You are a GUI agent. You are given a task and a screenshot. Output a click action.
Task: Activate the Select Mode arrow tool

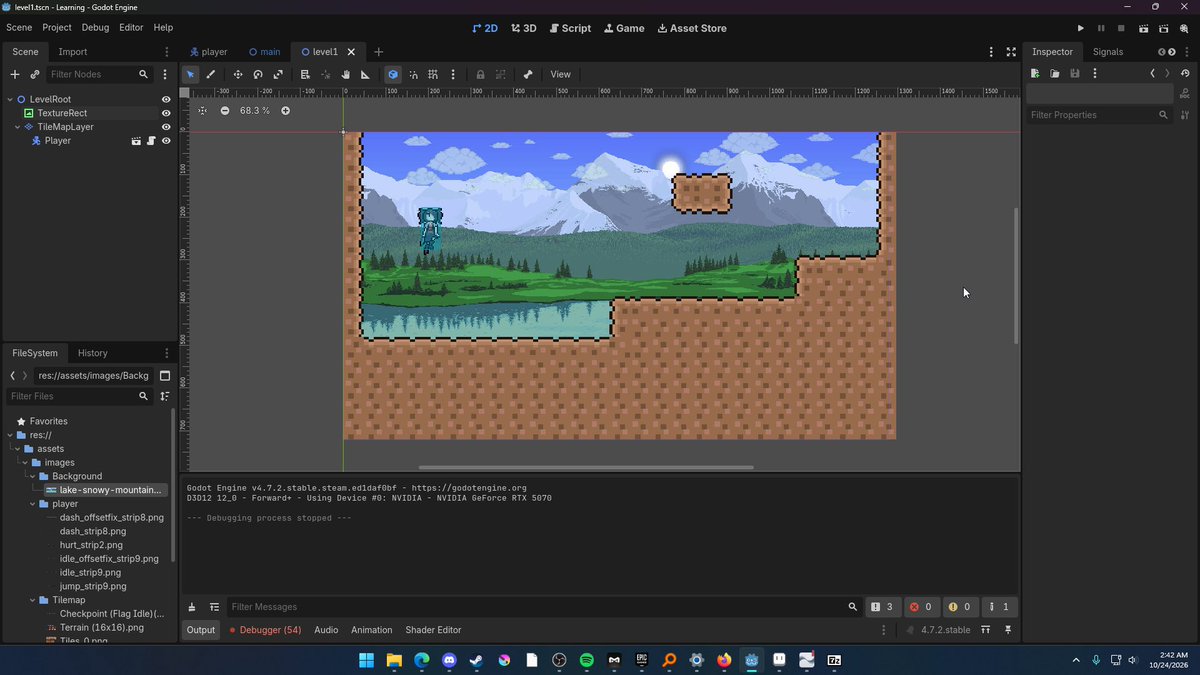(x=190, y=74)
